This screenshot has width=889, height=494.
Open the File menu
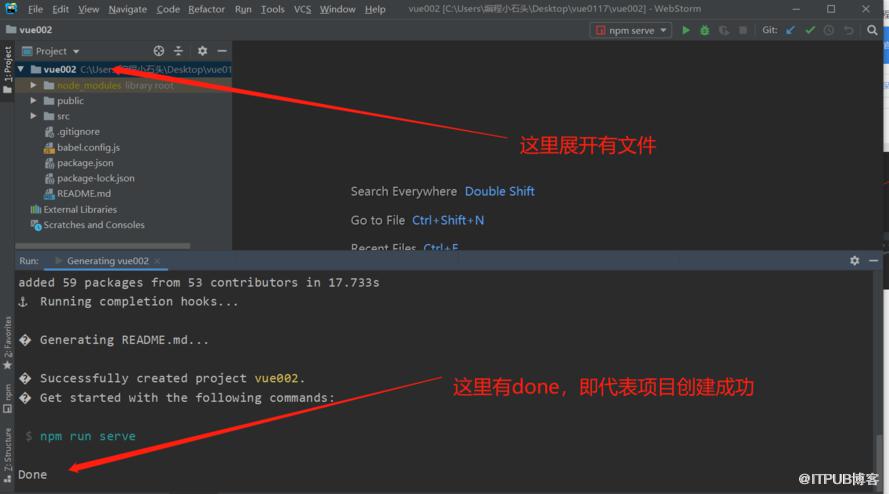(35, 9)
